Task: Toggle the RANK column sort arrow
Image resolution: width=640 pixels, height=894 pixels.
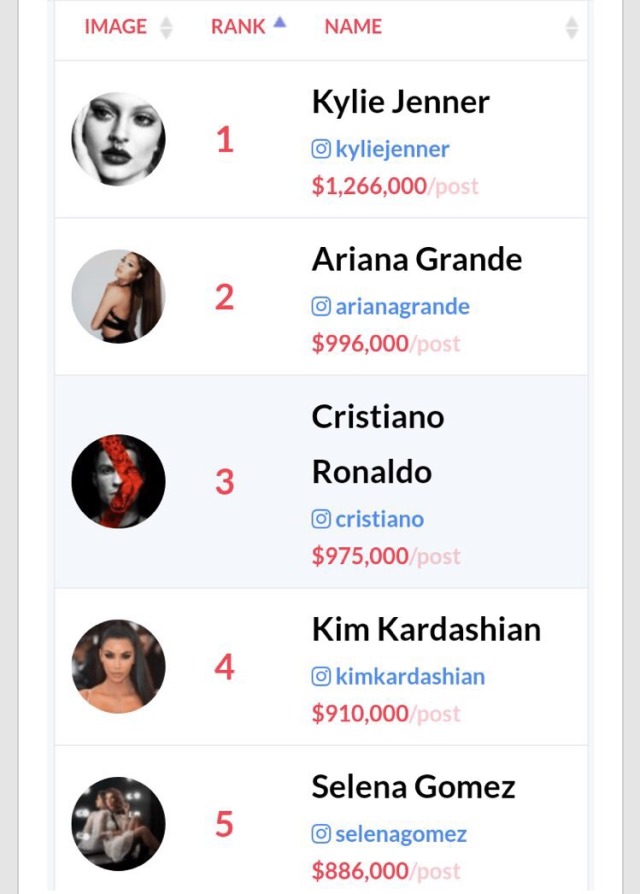Action: [279, 22]
